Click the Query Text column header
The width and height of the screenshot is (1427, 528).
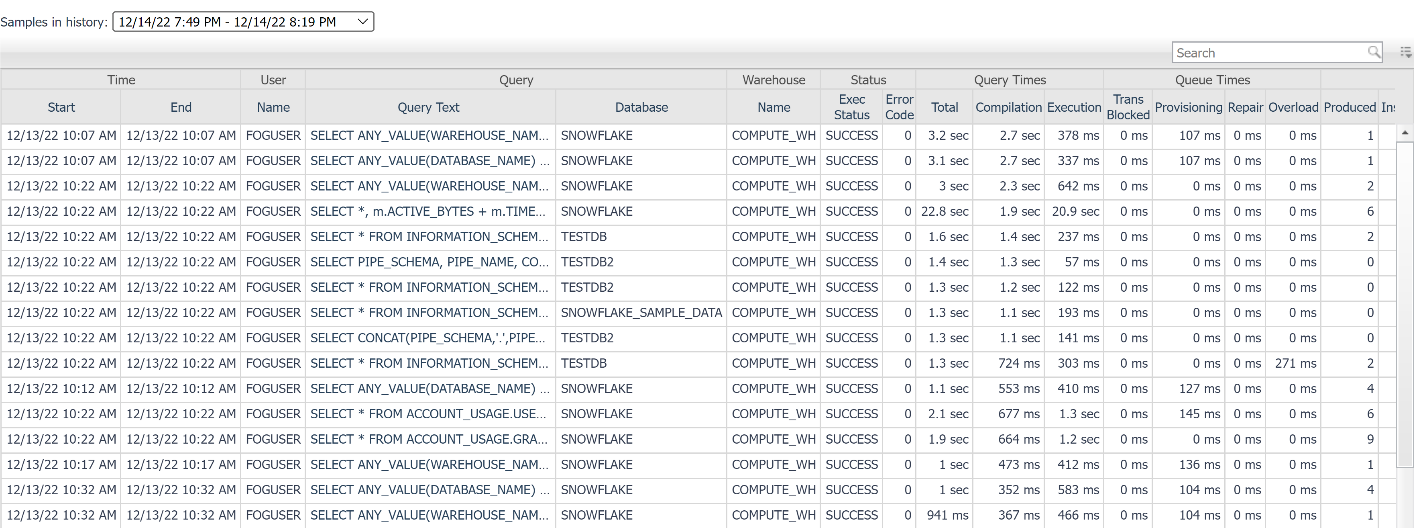click(x=430, y=107)
